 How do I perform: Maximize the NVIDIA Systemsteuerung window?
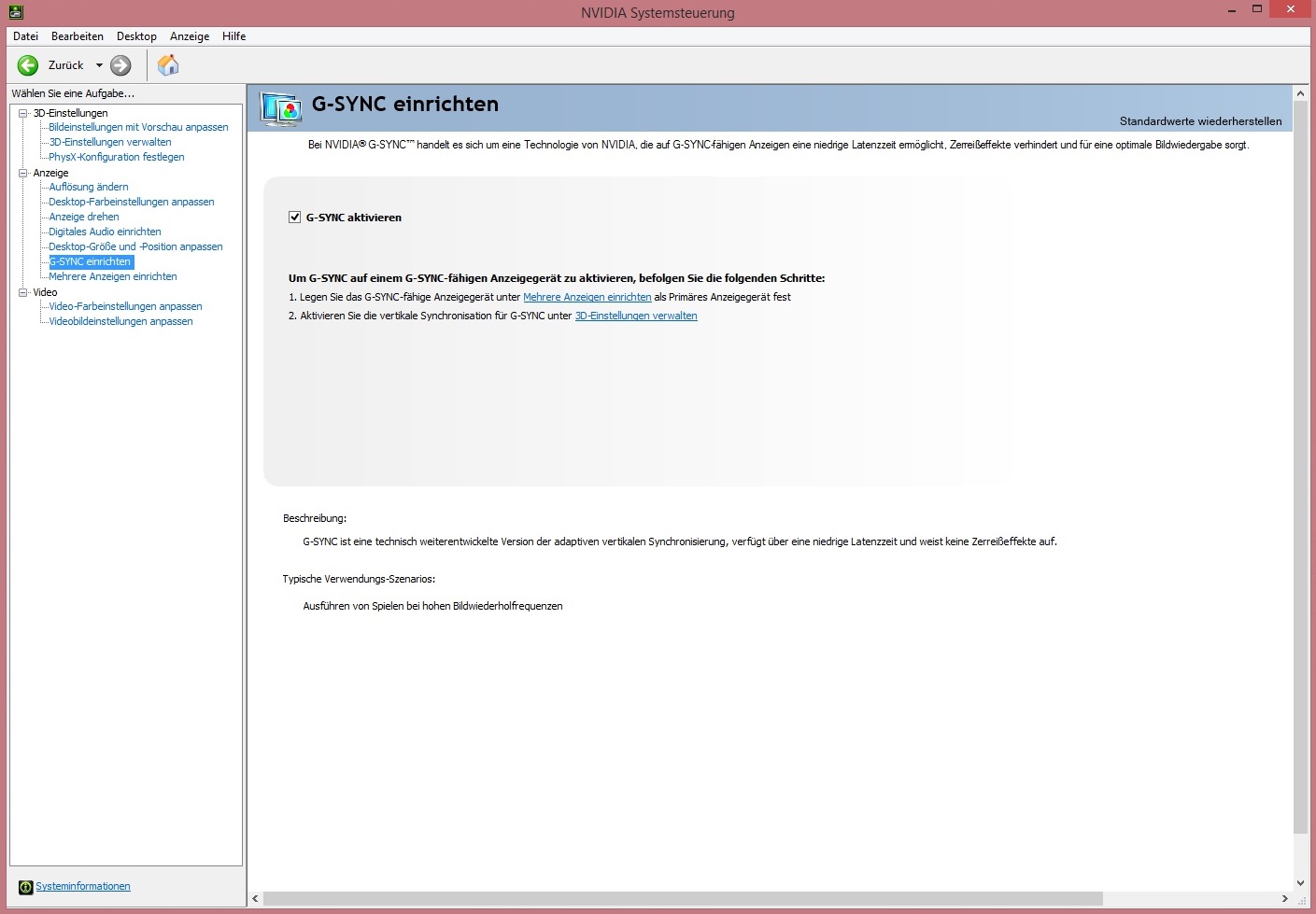[x=1257, y=9]
